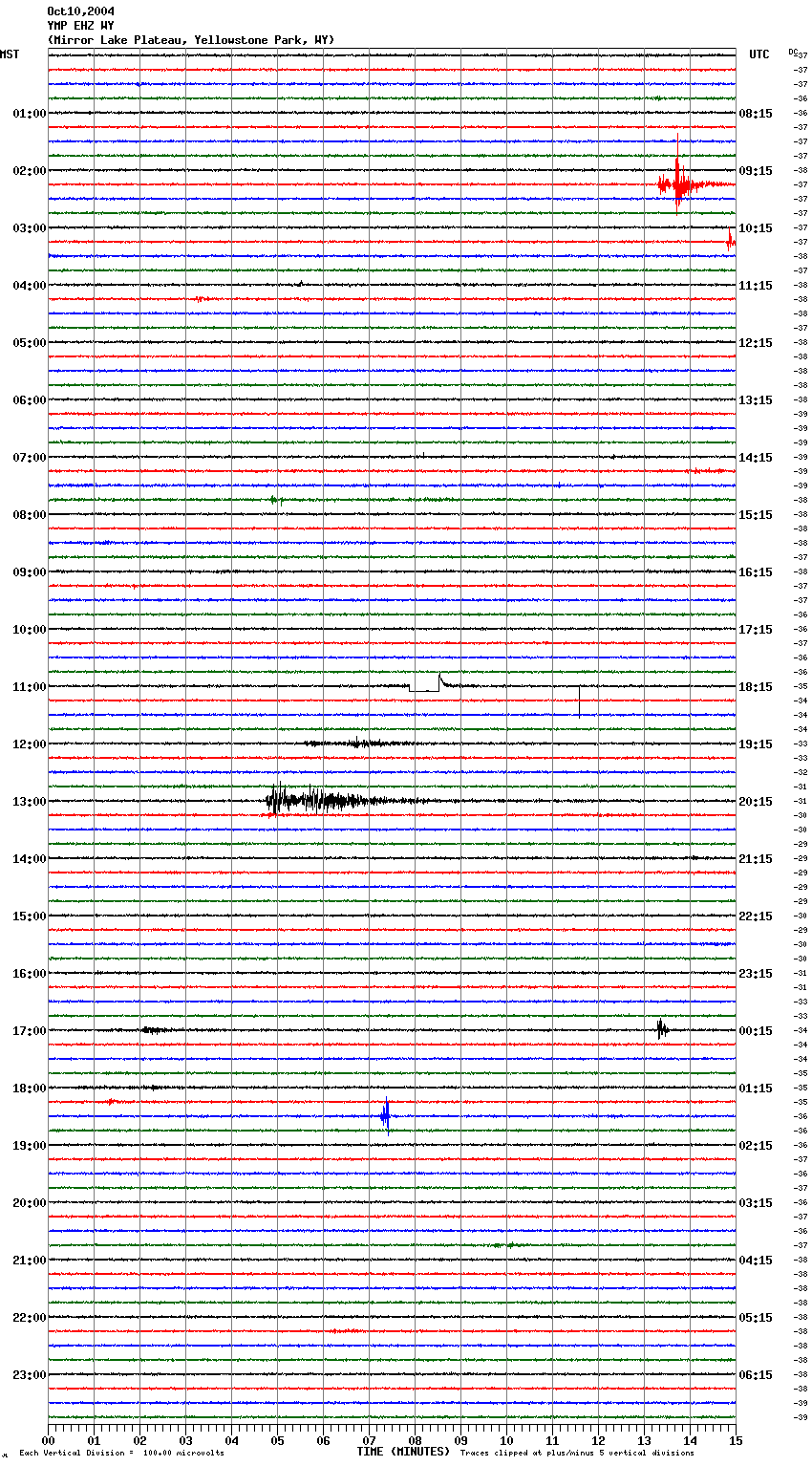Viewport: 812px width, 1466px height.
Task: Select minute 08 on the bottom axis
Action: coord(415,1440)
